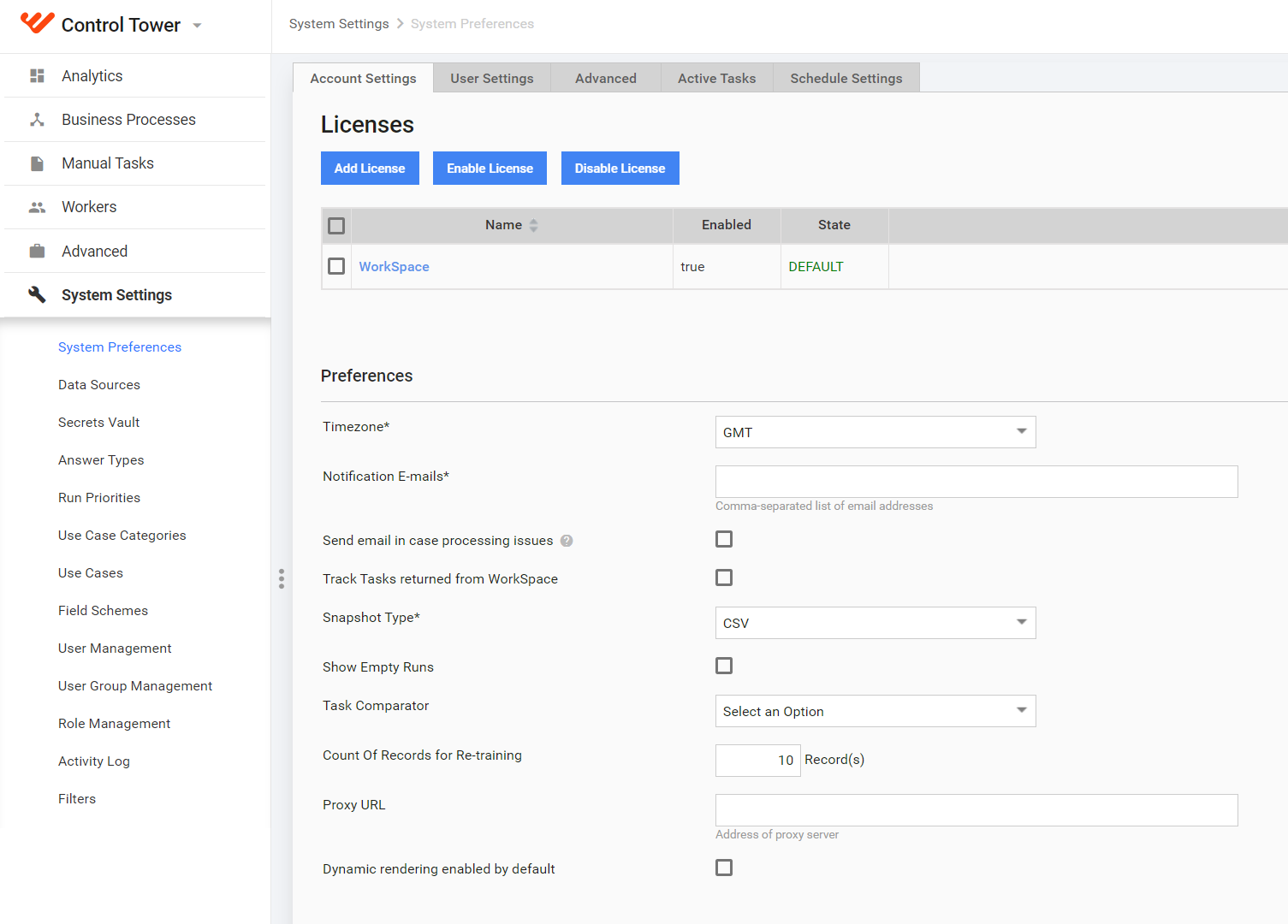
Task: Open Use Case Categories in the submenu
Action: pos(122,536)
